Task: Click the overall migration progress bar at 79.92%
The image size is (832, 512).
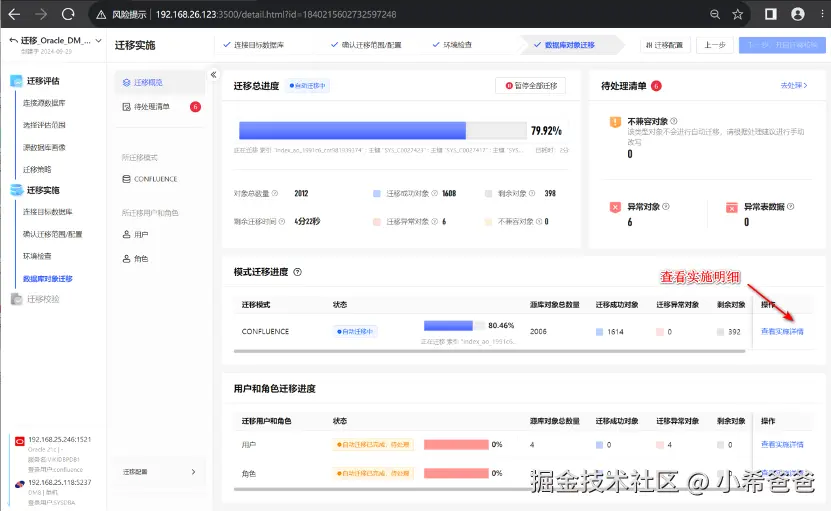Action: click(x=383, y=131)
